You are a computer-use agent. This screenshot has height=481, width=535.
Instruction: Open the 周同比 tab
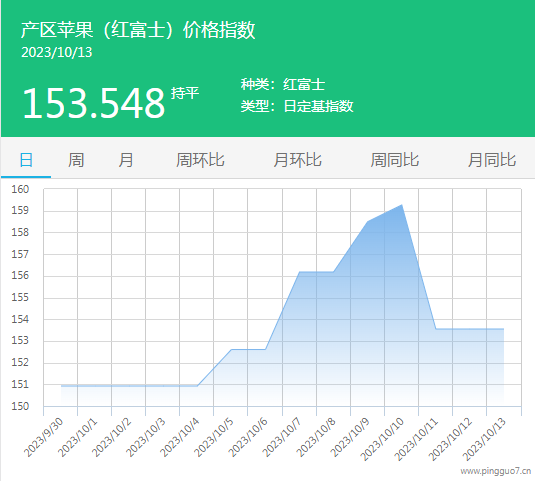395,160
